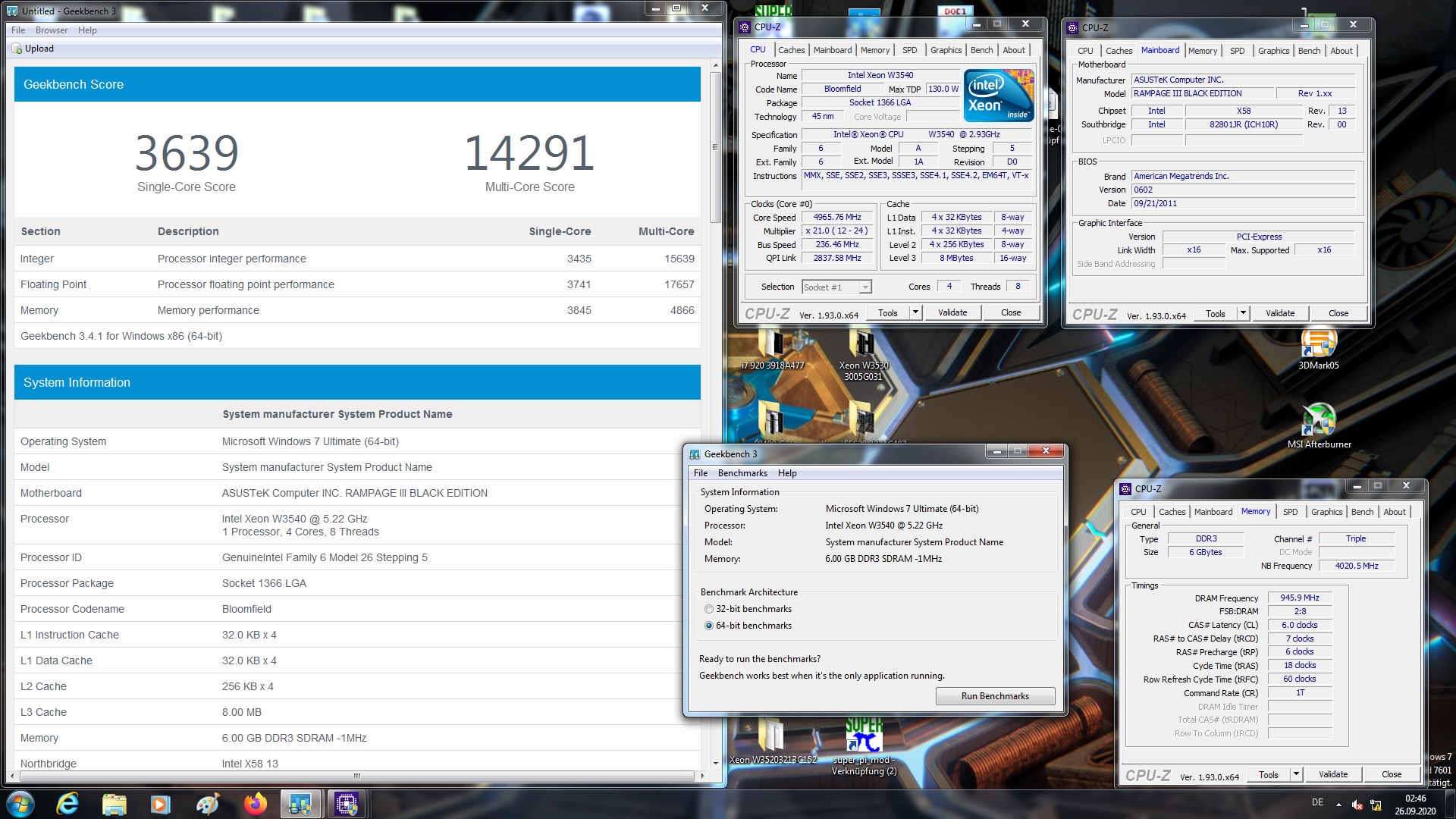Click Geekbench horizontal scrollbar thumb
This screenshot has width=1456, height=819.
[x=356, y=776]
